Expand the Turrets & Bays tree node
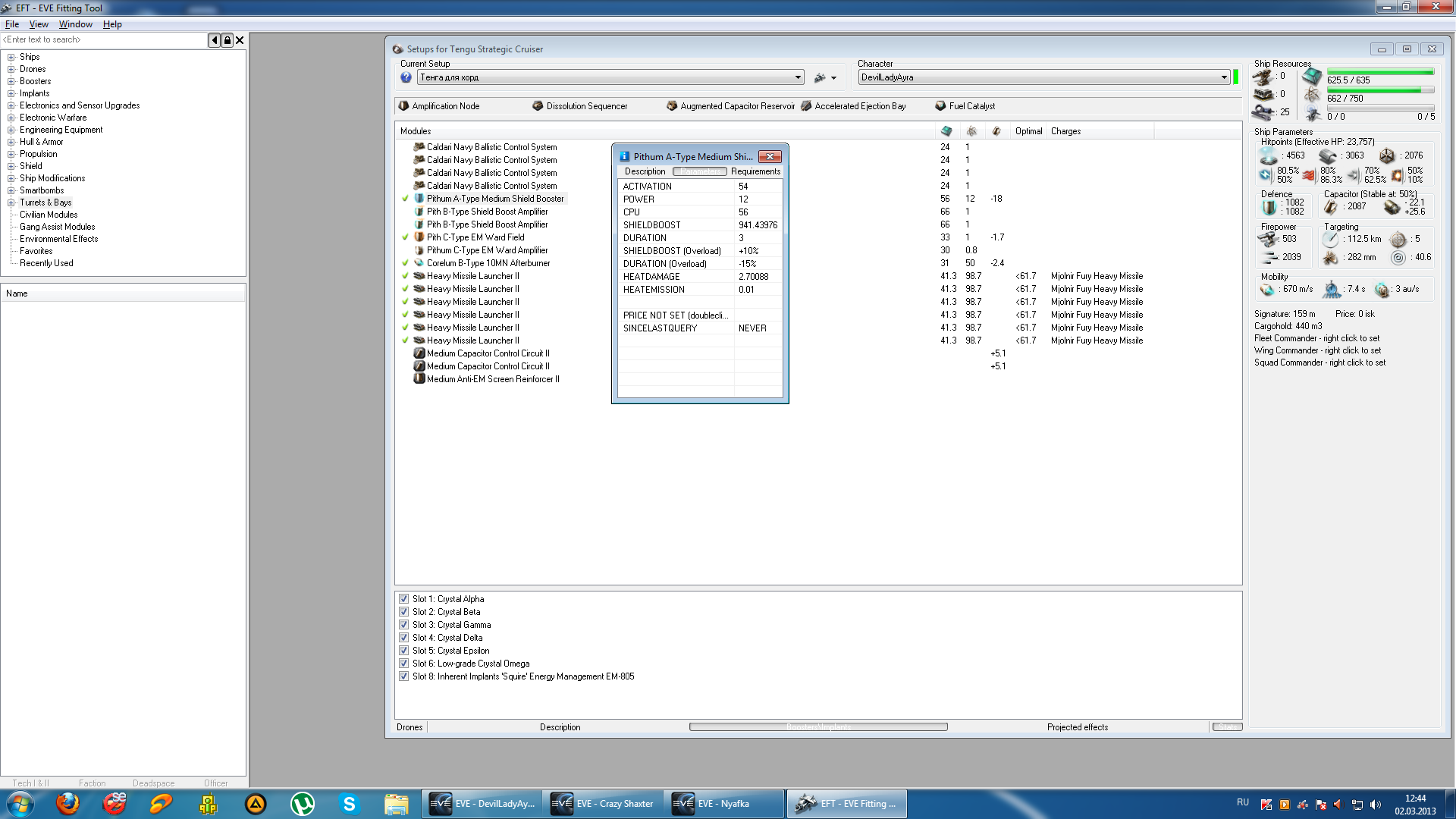1456x819 pixels. point(11,202)
